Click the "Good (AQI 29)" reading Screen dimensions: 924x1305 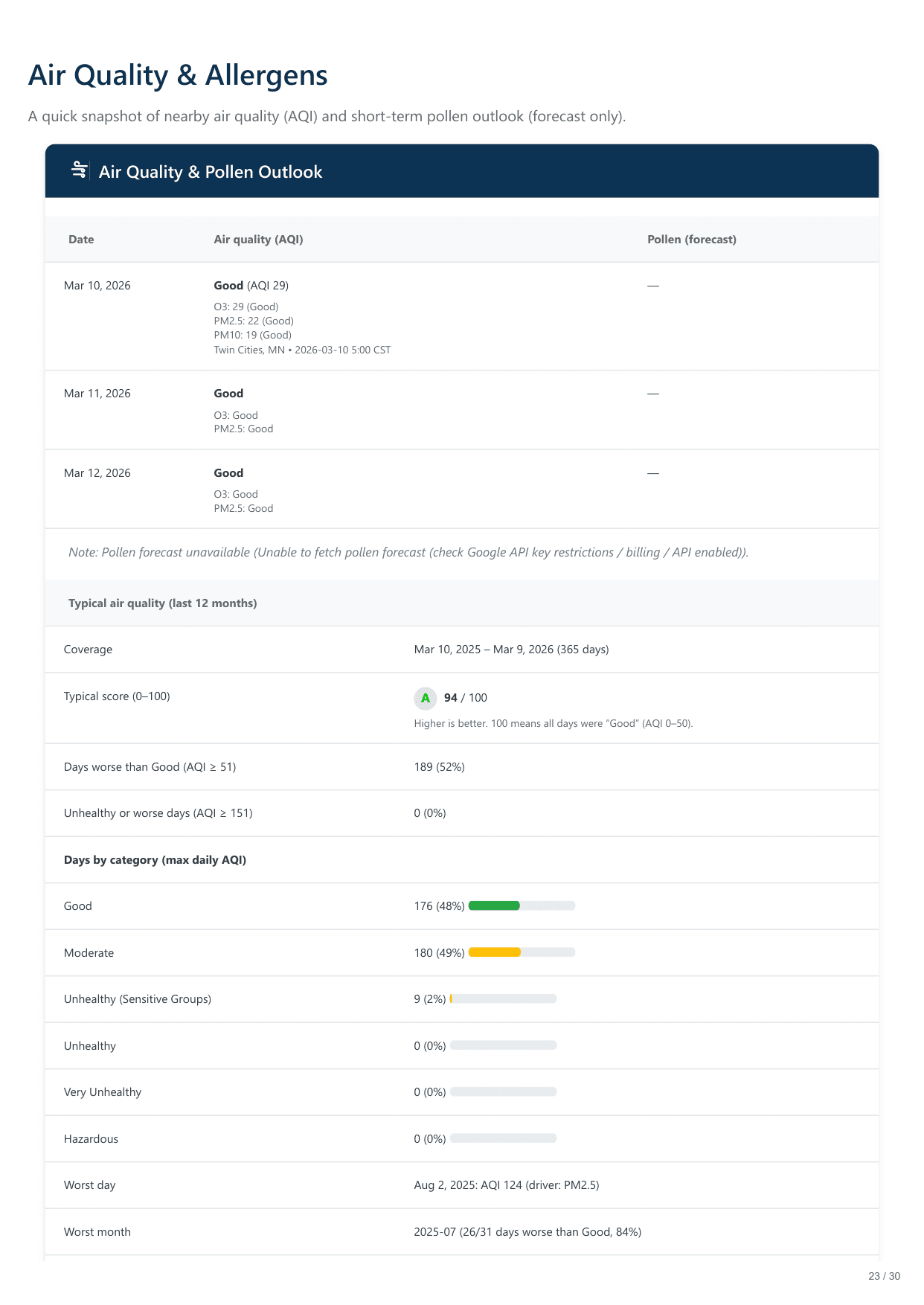click(x=251, y=286)
